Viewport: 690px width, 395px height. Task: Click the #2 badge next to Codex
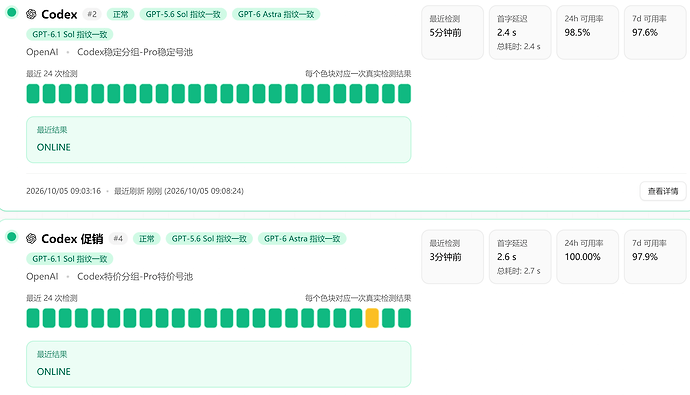tap(92, 14)
